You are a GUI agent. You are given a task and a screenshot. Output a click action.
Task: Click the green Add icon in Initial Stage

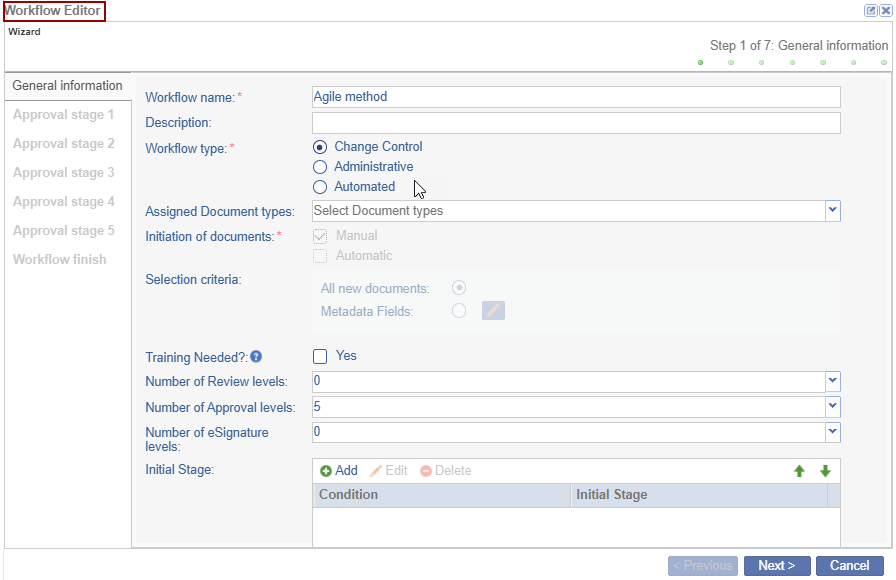point(326,471)
